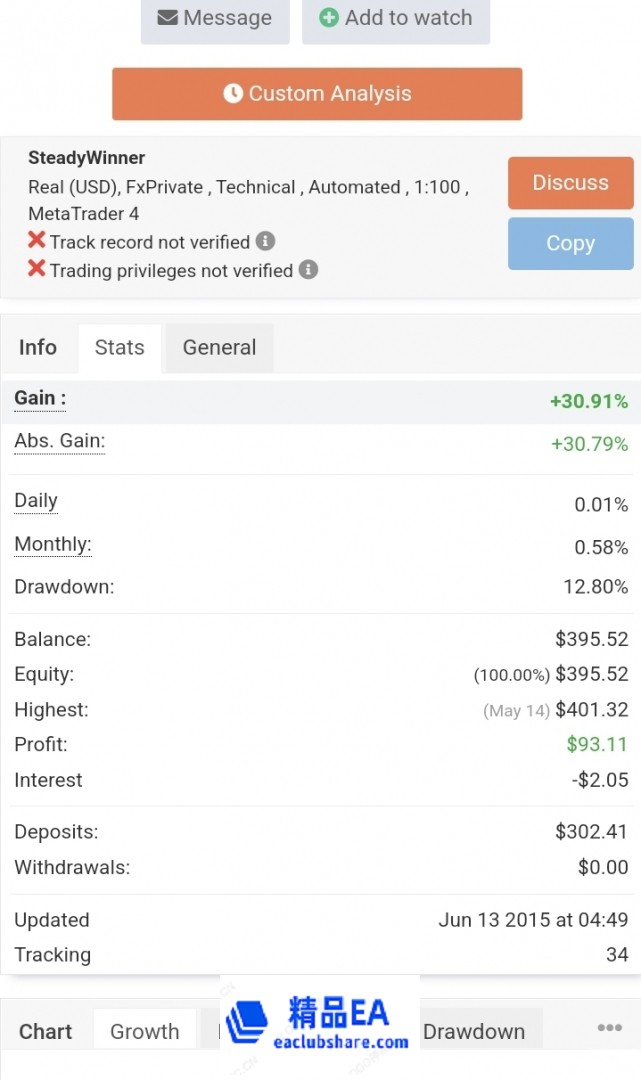
Task: Click info icon next to Track record not verified
Action: [265, 241]
